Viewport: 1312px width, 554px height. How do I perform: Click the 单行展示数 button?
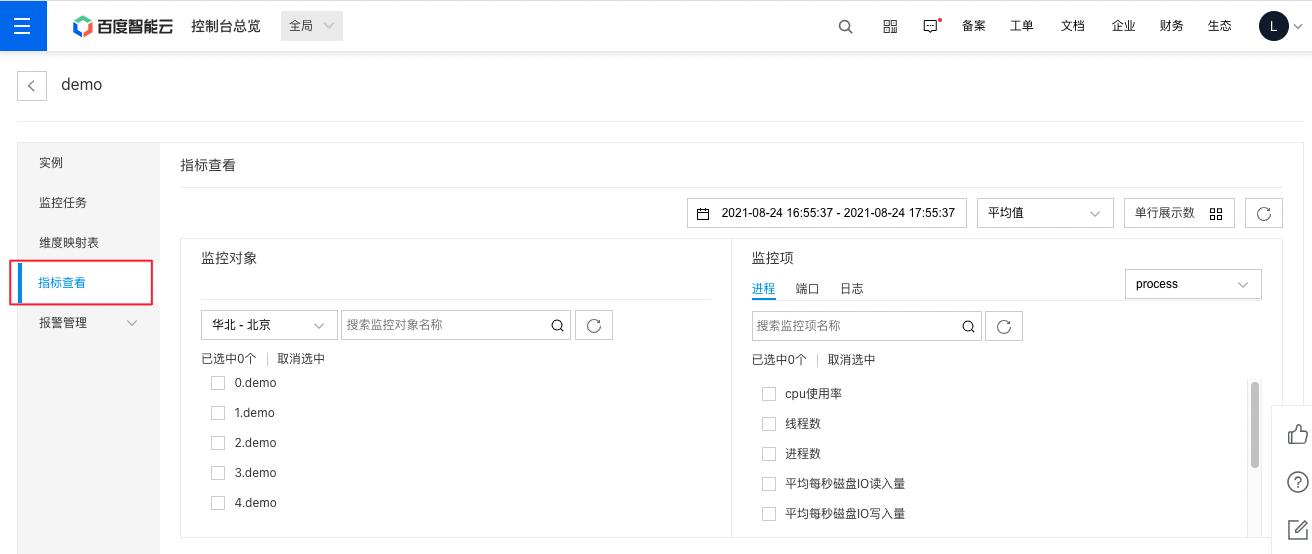pyautogui.click(x=1179, y=213)
